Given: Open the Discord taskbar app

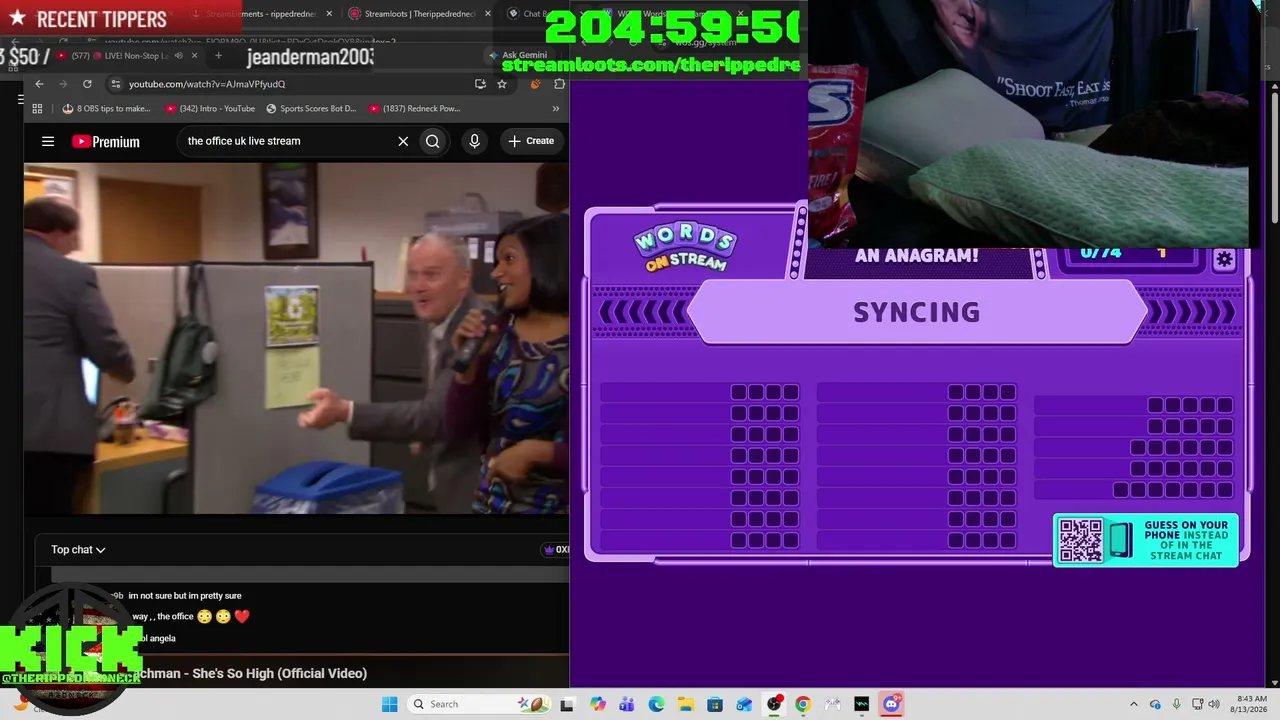Looking at the screenshot, I should (x=891, y=704).
